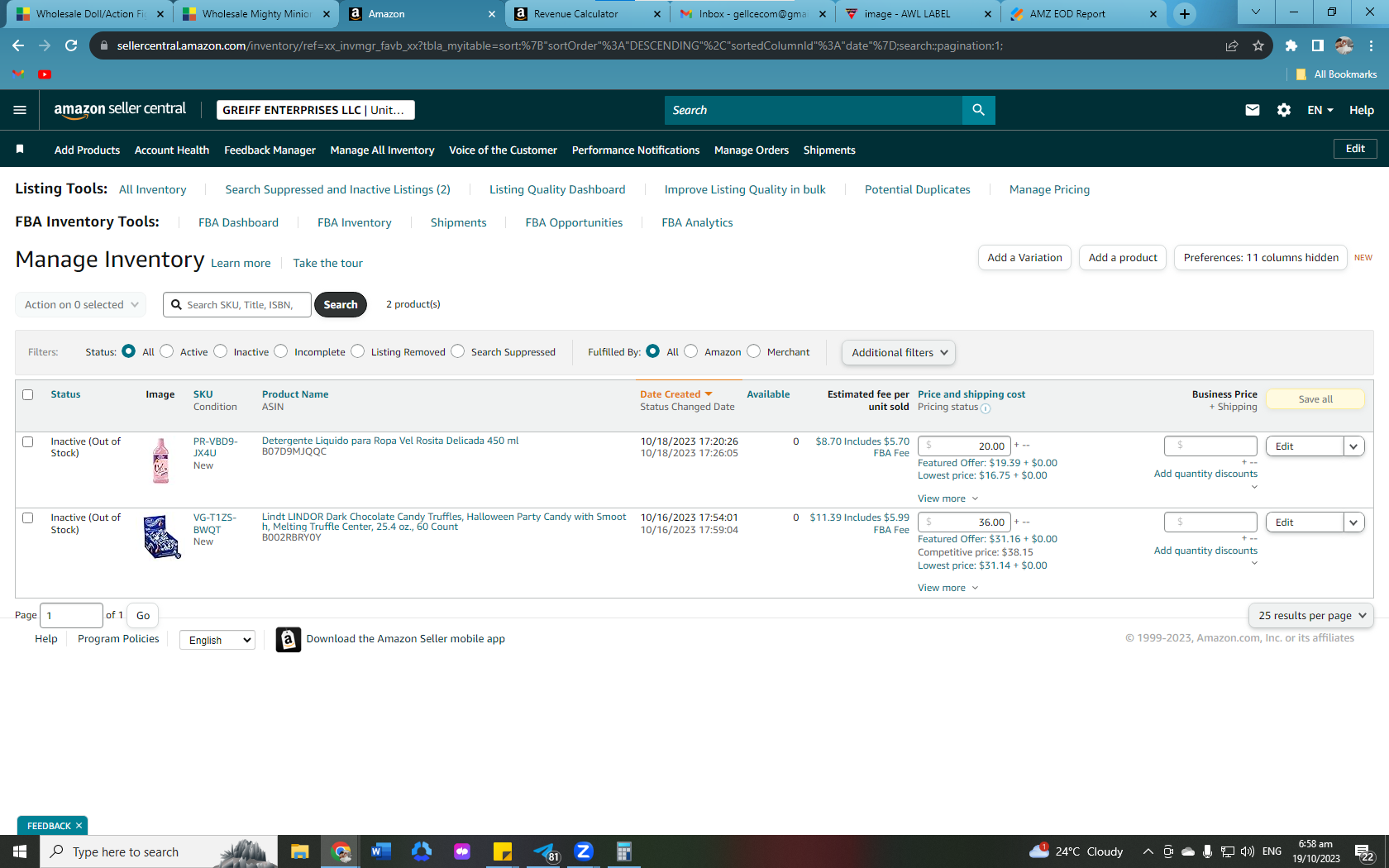This screenshot has width=1389, height=868.
Task: Open the Windows Start menu
Action: [20, 851]
